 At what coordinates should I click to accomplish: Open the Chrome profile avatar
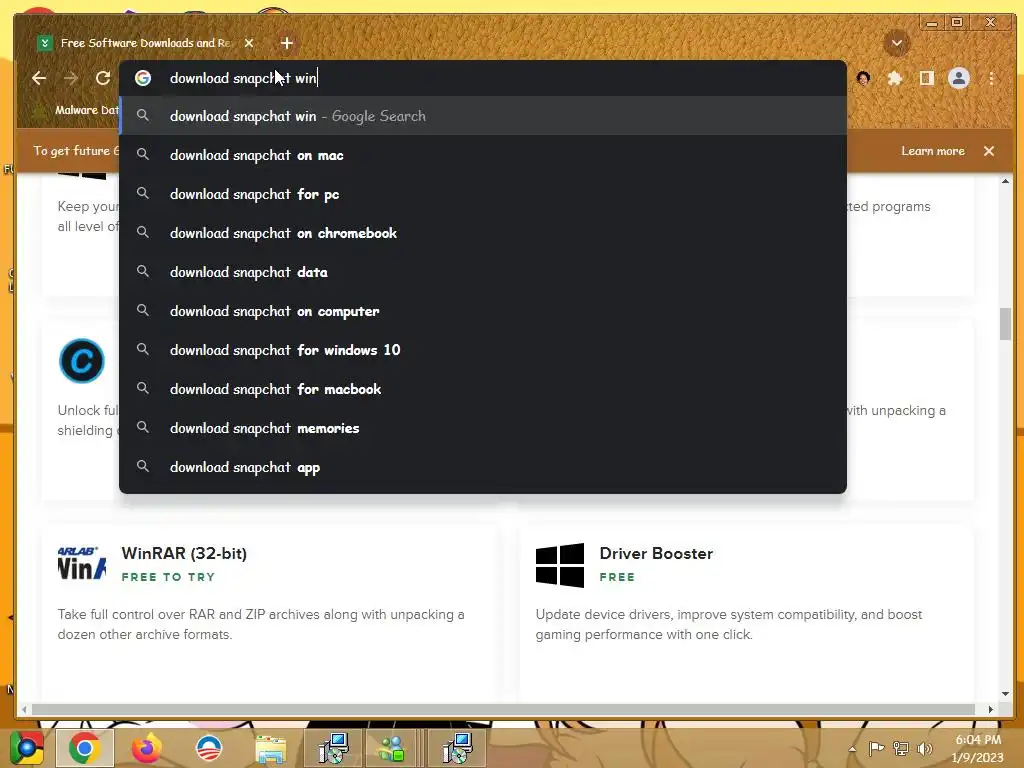(959, 78)
